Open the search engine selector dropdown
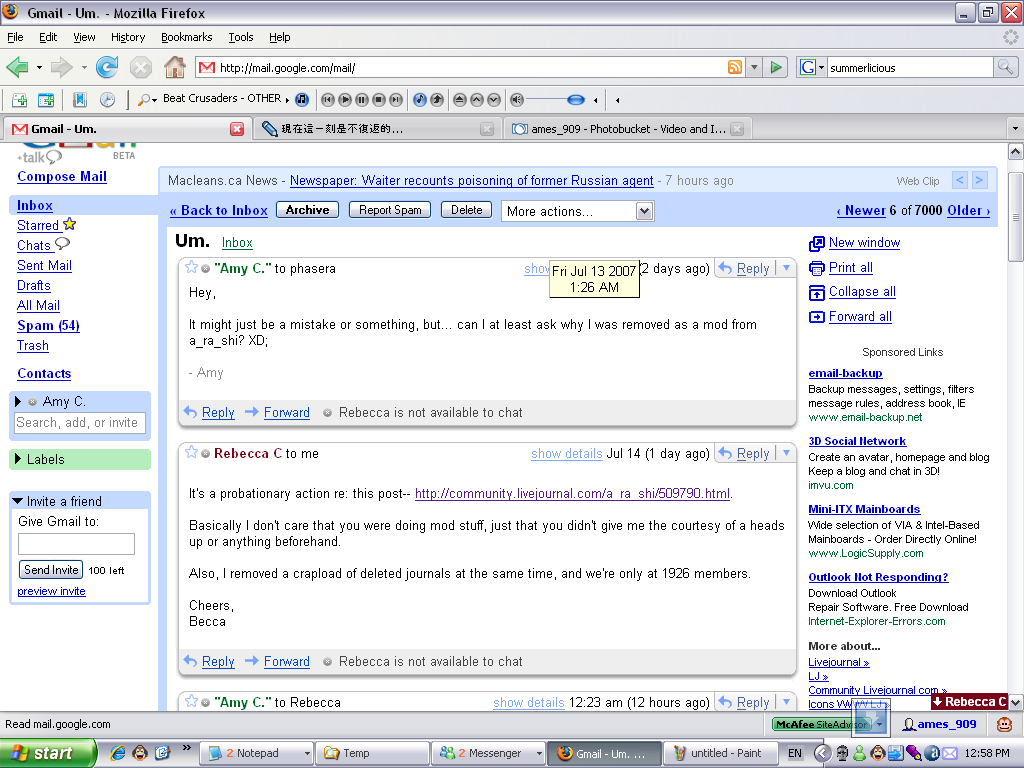1024x768 pixels. [x=822, y=67]
